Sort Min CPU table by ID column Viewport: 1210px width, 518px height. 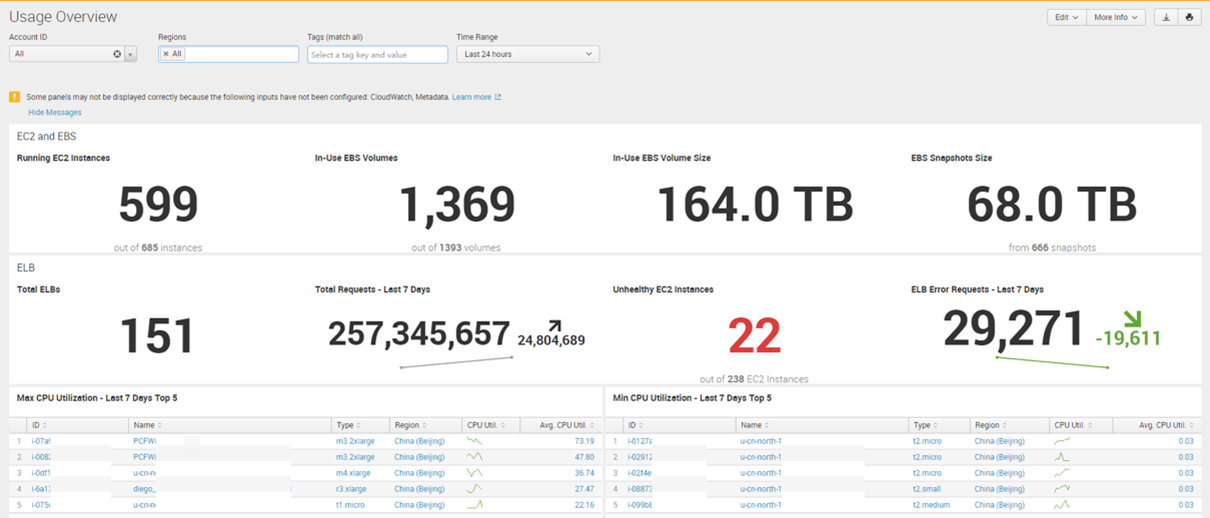pyautogui.click(x=635, y=425)
